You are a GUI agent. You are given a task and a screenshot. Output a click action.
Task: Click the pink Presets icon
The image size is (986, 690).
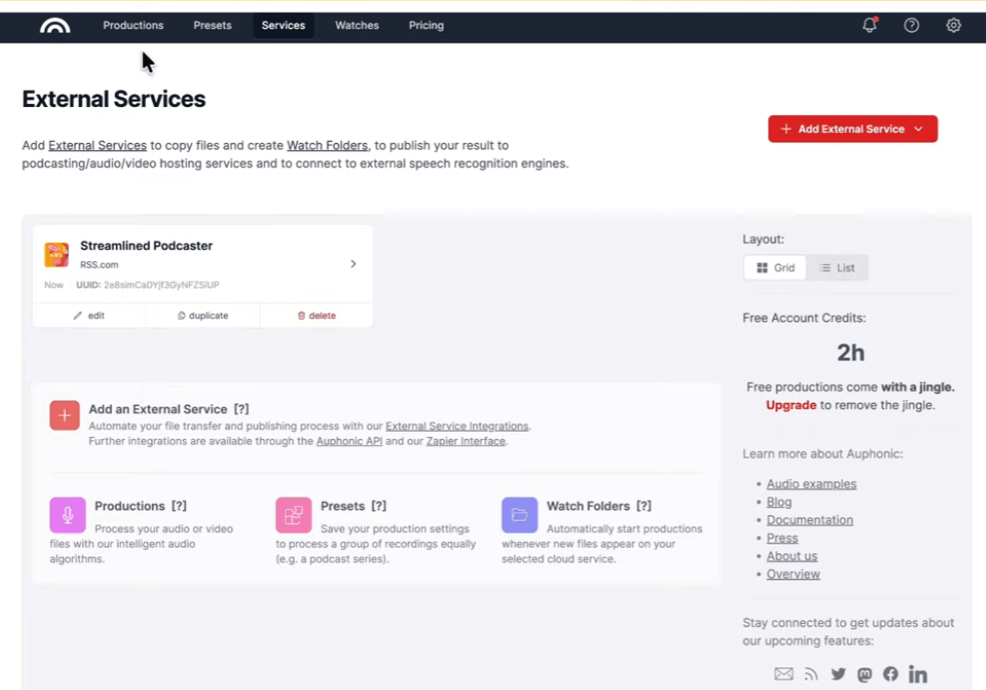[293, 515]
